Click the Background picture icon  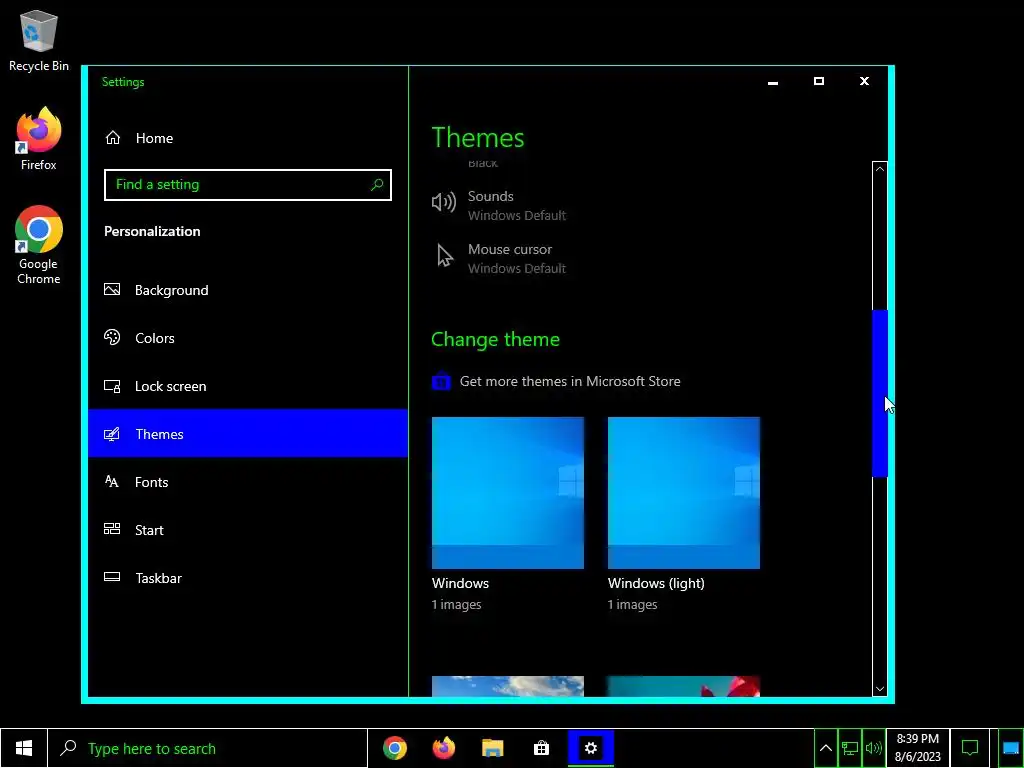112,289
